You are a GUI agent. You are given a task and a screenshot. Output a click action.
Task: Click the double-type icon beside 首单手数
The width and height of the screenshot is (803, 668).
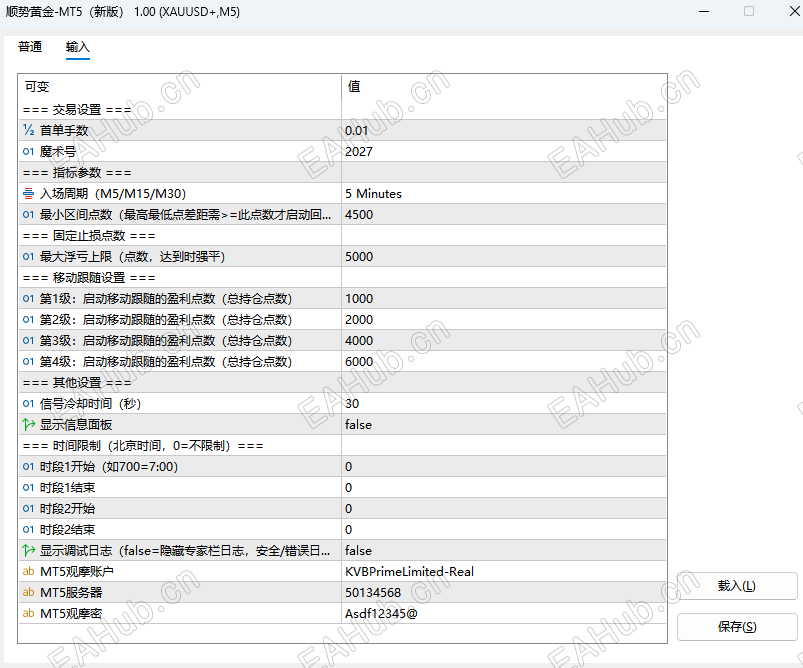point(29,131)
